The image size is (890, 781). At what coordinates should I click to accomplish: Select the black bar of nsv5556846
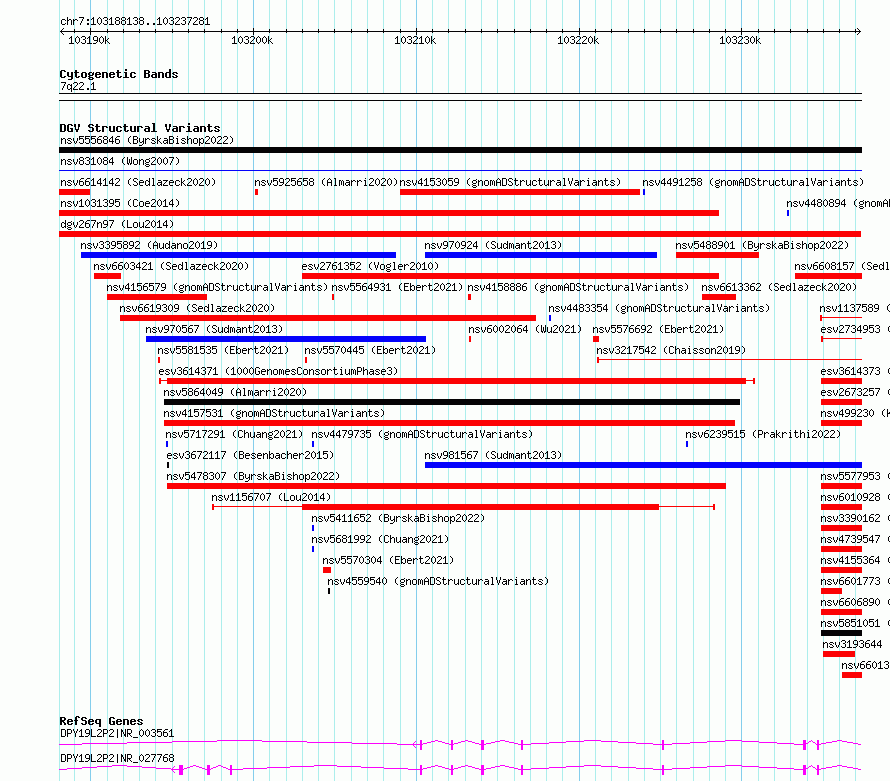pyautogui.click(x=460, y=150)
